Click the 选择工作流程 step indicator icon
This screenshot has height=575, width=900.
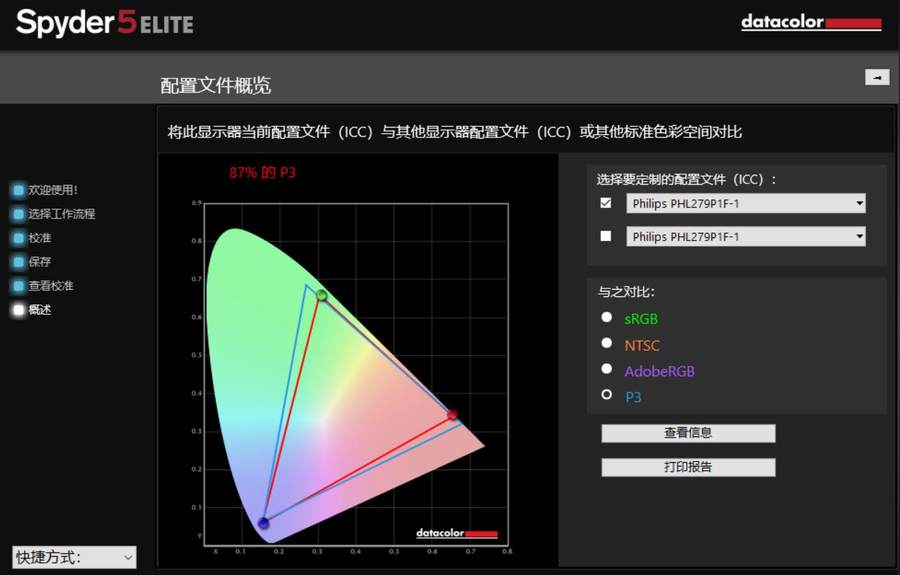coord(18,213)
